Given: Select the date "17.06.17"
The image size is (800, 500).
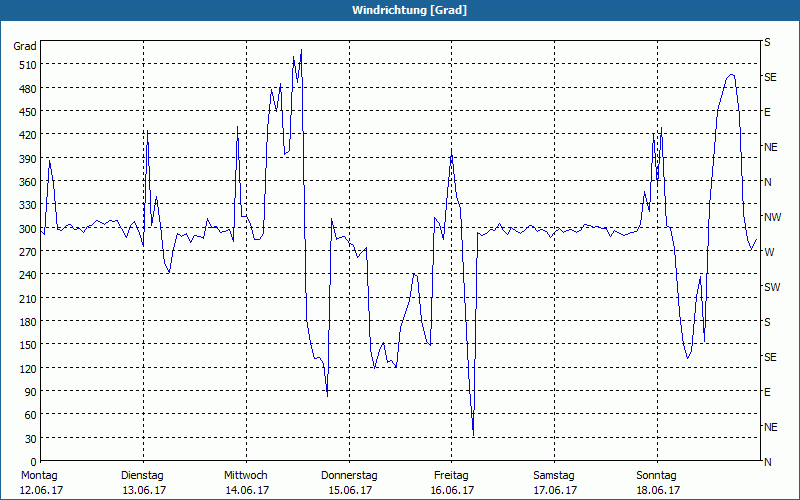Looking at the screenshot, I should pyautogui.click(x=556, y=491).
